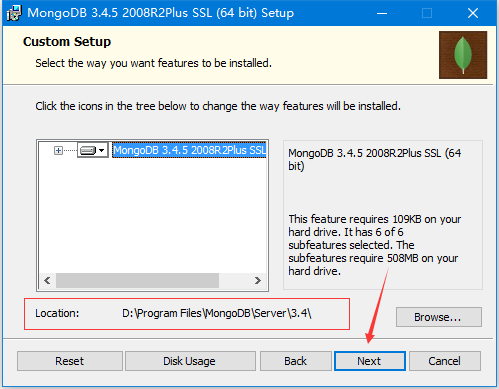Close the MongoDB Setup window
Viewport: 499px width, 389px height.
click(473, 13)
